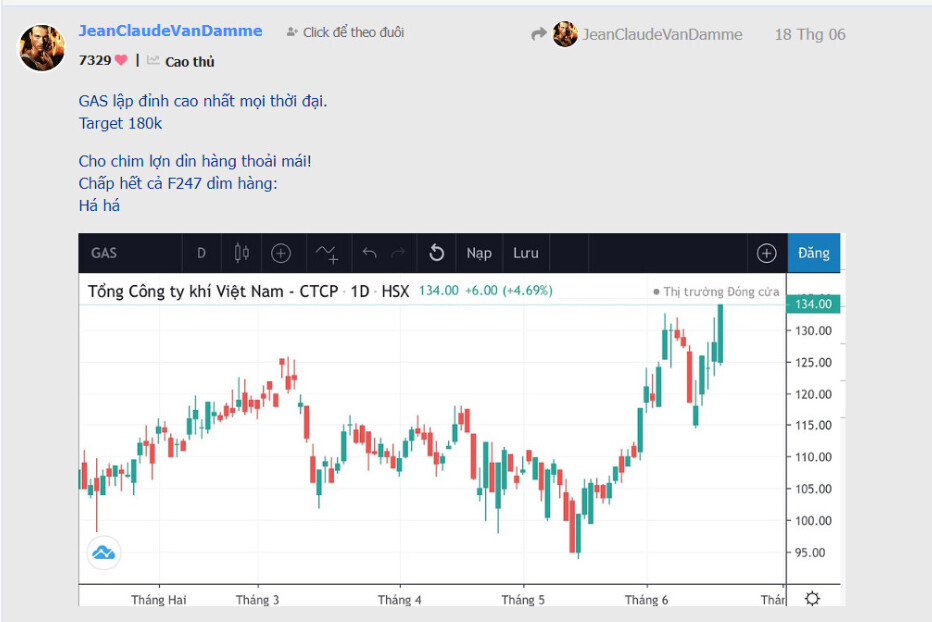Open chart settings gear icon
932x622 pixels.
pos(812,598)
